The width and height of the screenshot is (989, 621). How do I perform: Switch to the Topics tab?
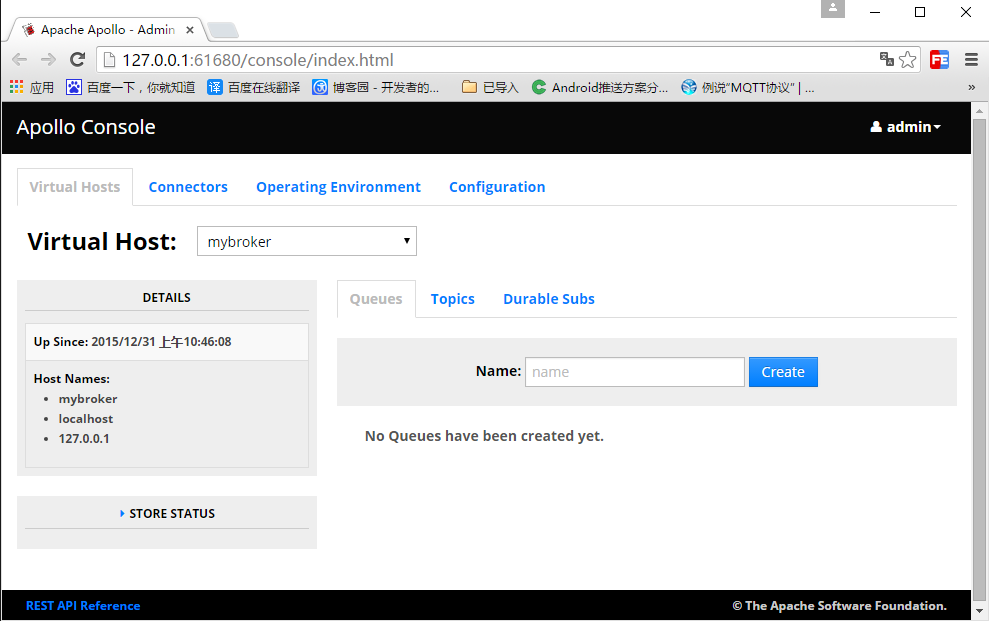(x=452, y=299)
